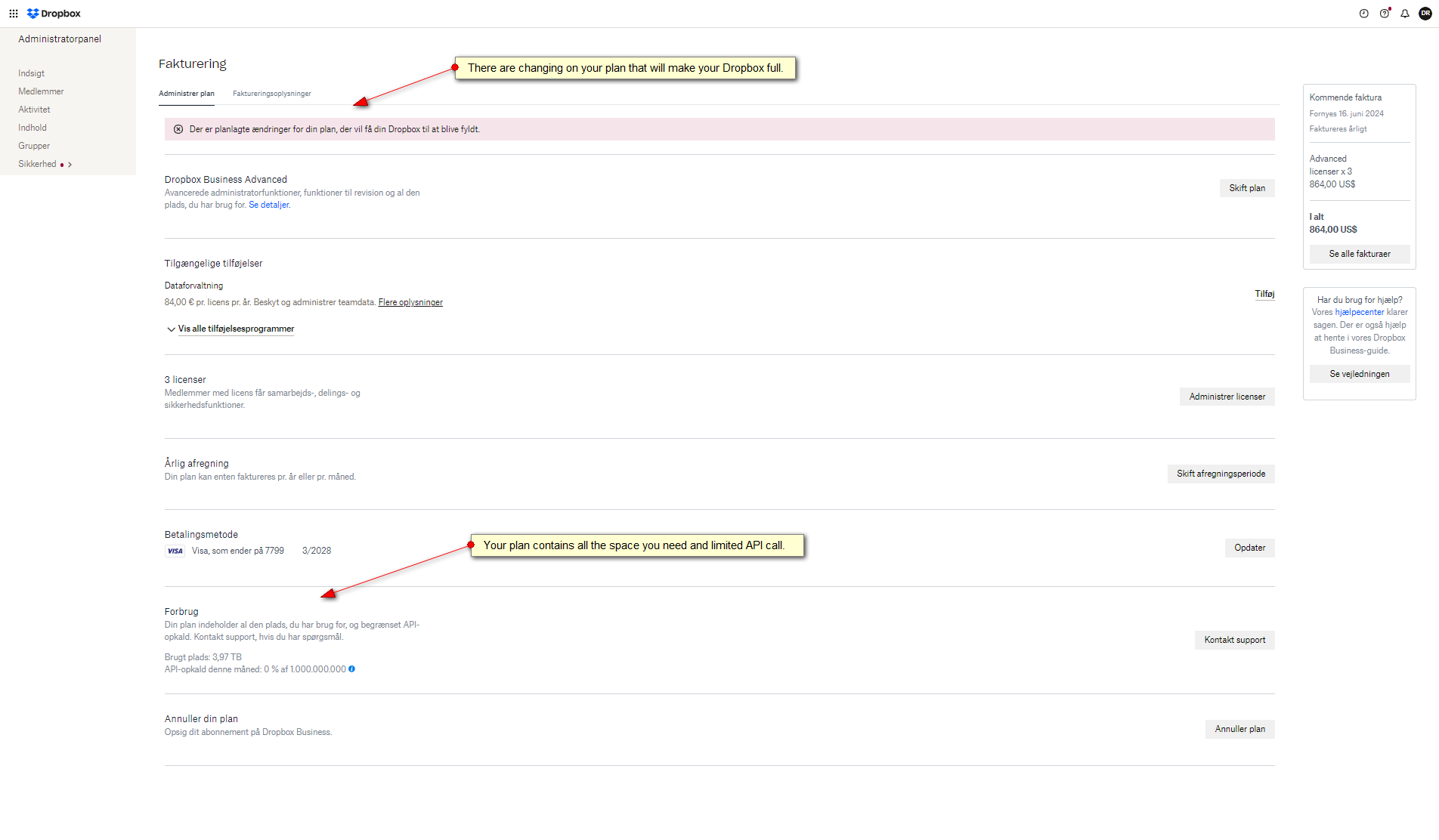The height and width of the screenshot is (840, 1439).
Task: Click the Har du brug for hjælp? text
Action: pyautogui.click(x=1360, y=300)
